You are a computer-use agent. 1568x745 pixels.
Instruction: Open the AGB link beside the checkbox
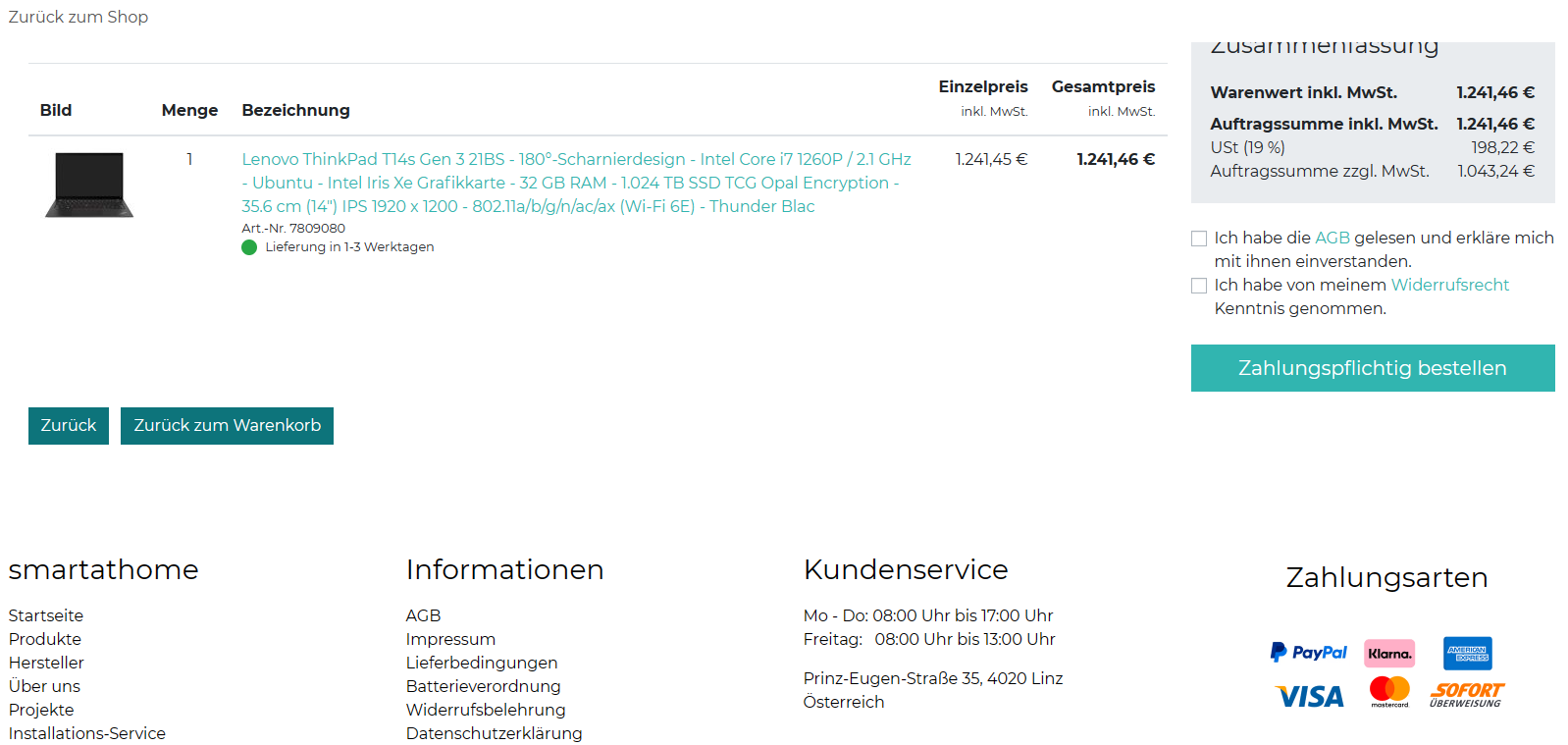1333,238
